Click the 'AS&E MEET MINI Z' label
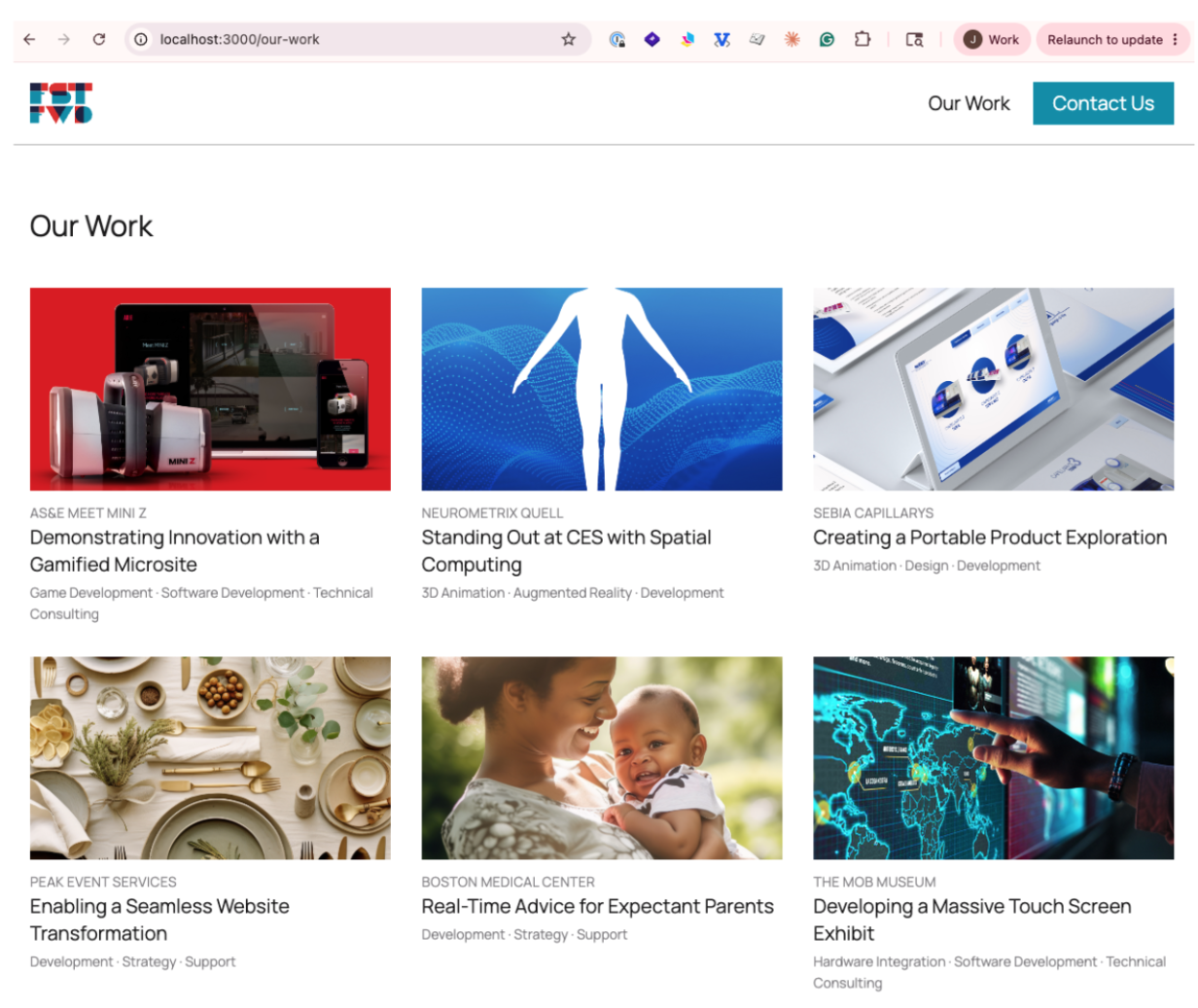The width and height of the screenshot is (1198, 1008). coord(88,513)
